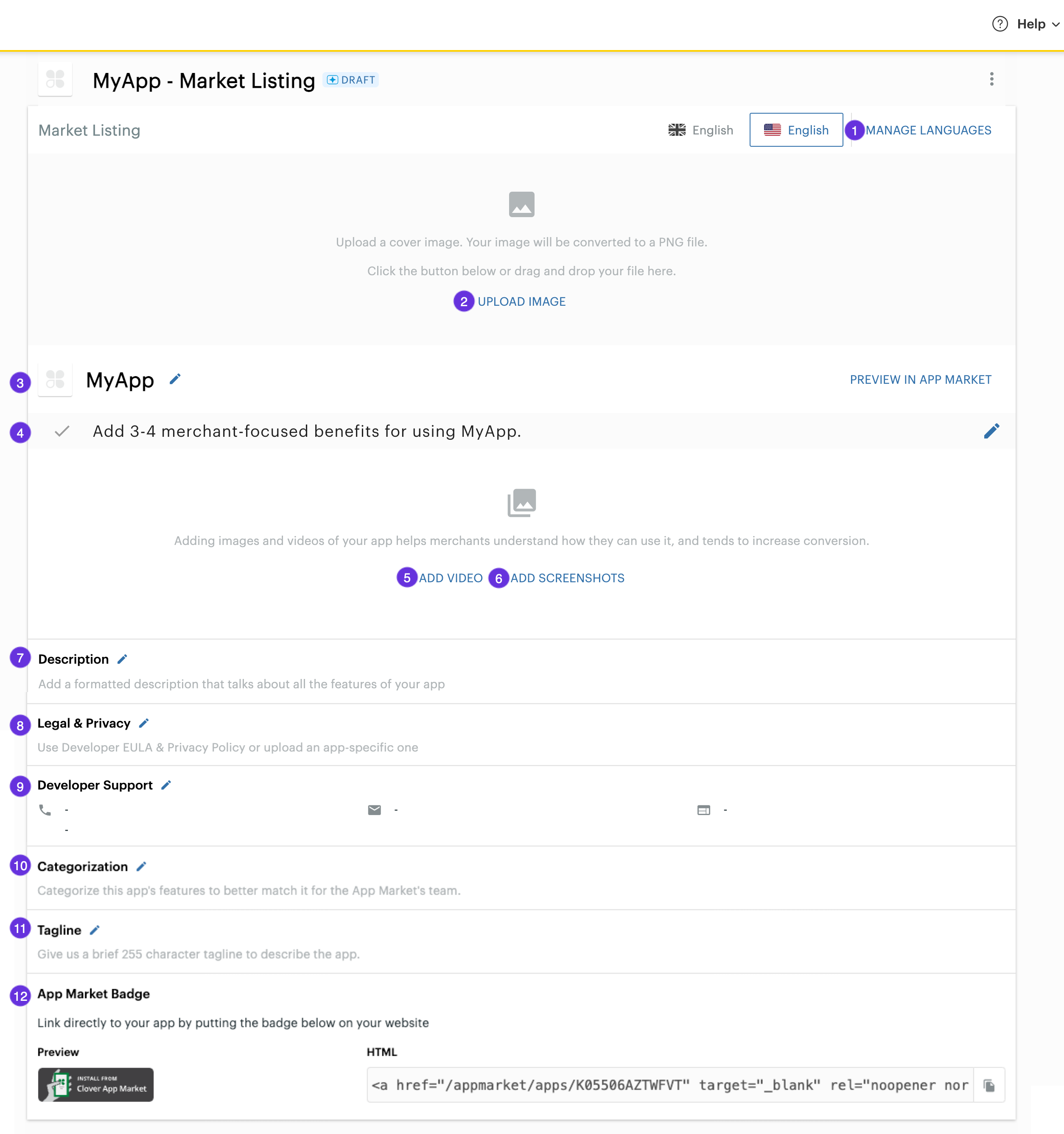Click UPLOAD IMAGE
This screenshot has height=1134, width=1064.
(x=521, y=301)
